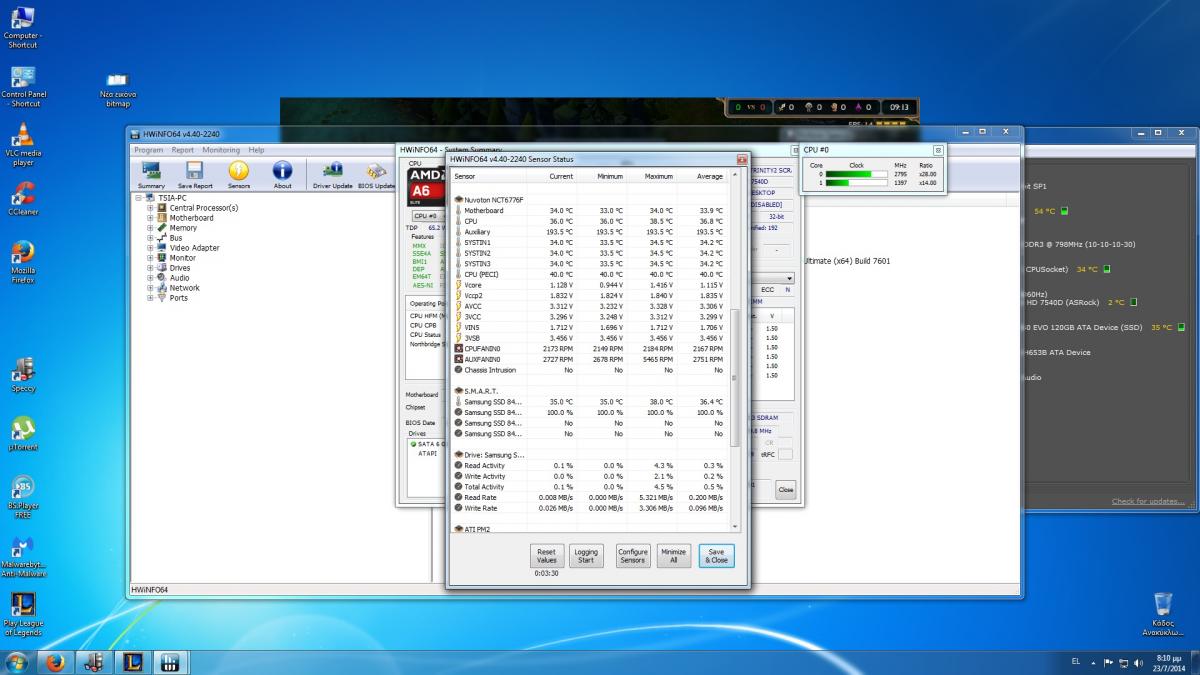This screenshot has width=1200, height=675.
Task: Click the HWiNFO taskbar button
Action: coord(169,662)
